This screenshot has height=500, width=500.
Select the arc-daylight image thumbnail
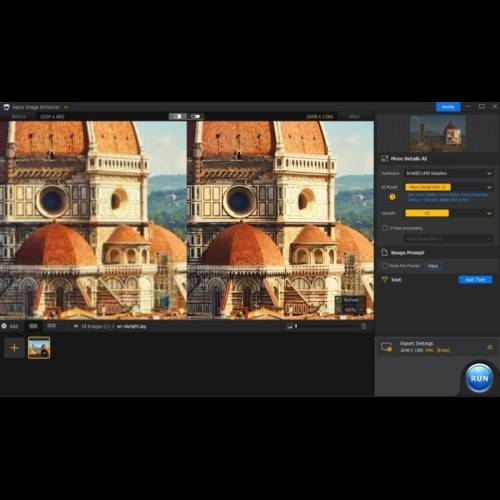tap(39, 348)
